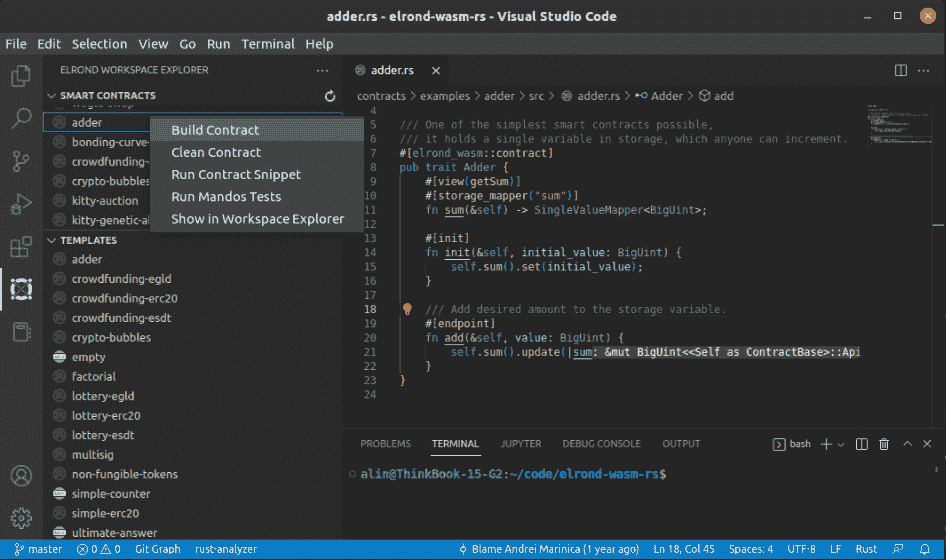Switch to the Jupyter tab
This screenshot has width=946, height=560.
(x=521, y=444)
